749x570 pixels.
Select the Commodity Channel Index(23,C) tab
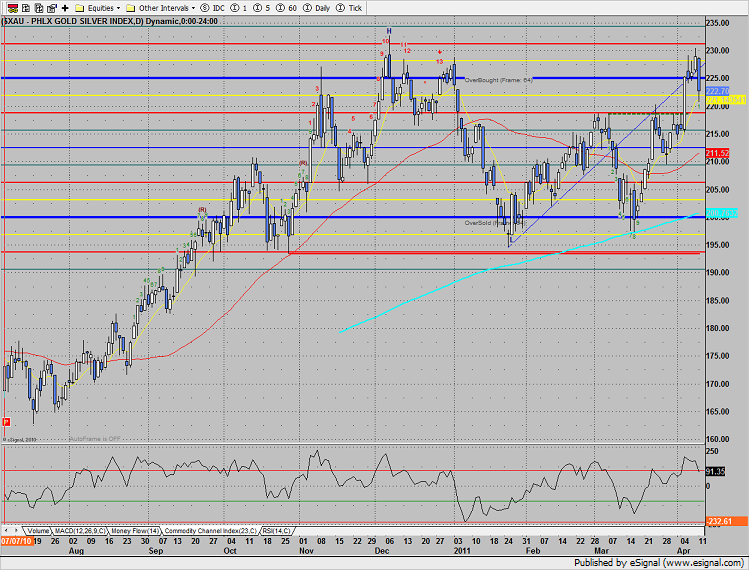(211, 531)
